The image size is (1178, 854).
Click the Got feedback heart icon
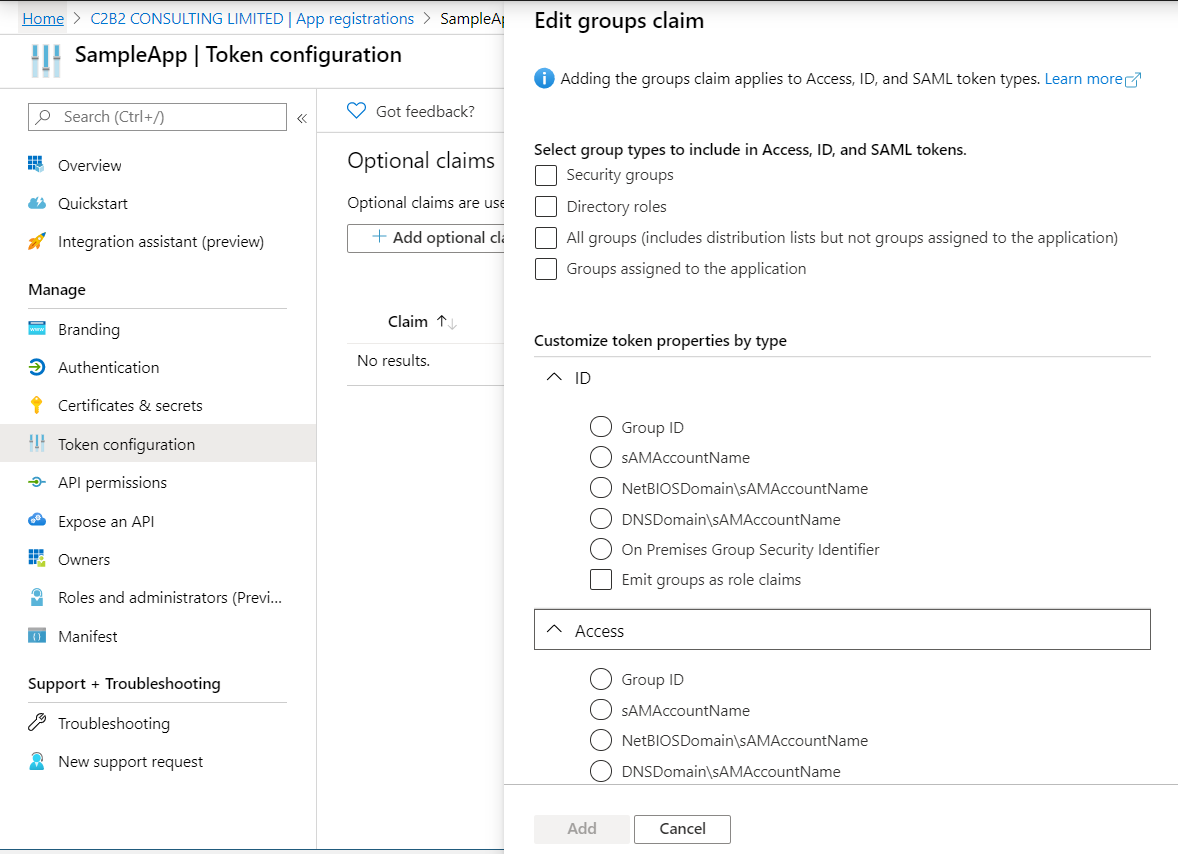pyautogui.click(x=356, y=110)
